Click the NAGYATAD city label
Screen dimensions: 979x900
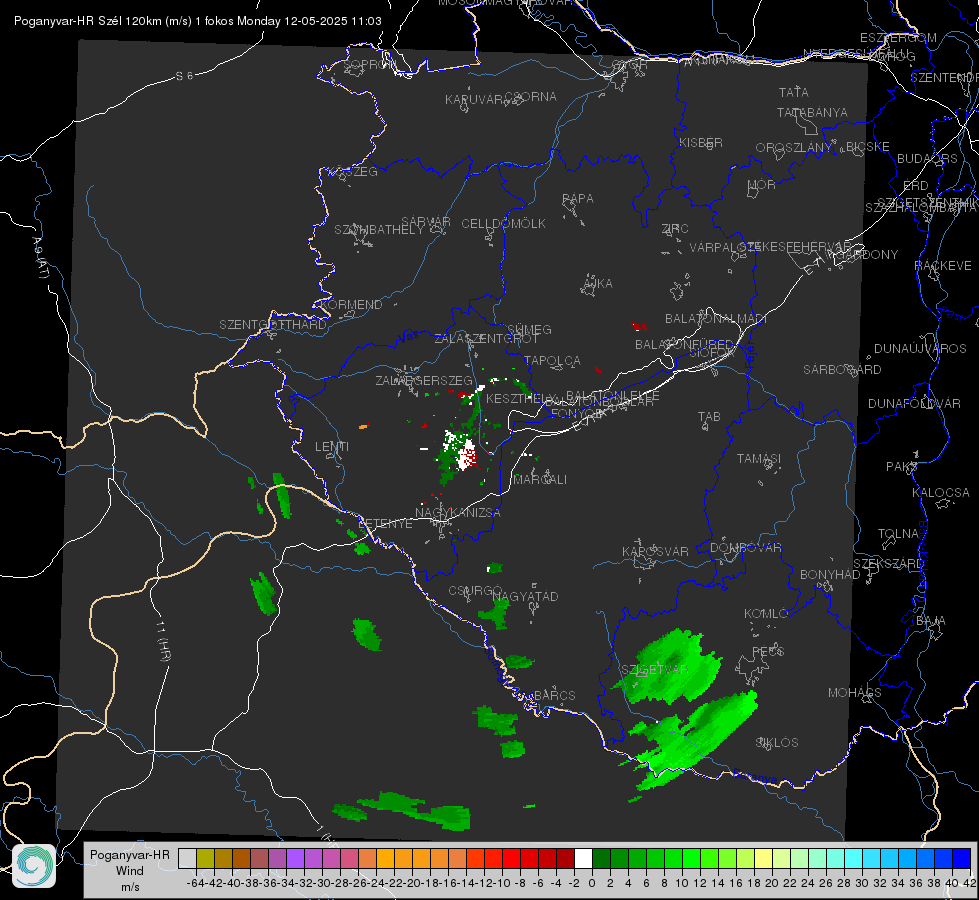525,596
